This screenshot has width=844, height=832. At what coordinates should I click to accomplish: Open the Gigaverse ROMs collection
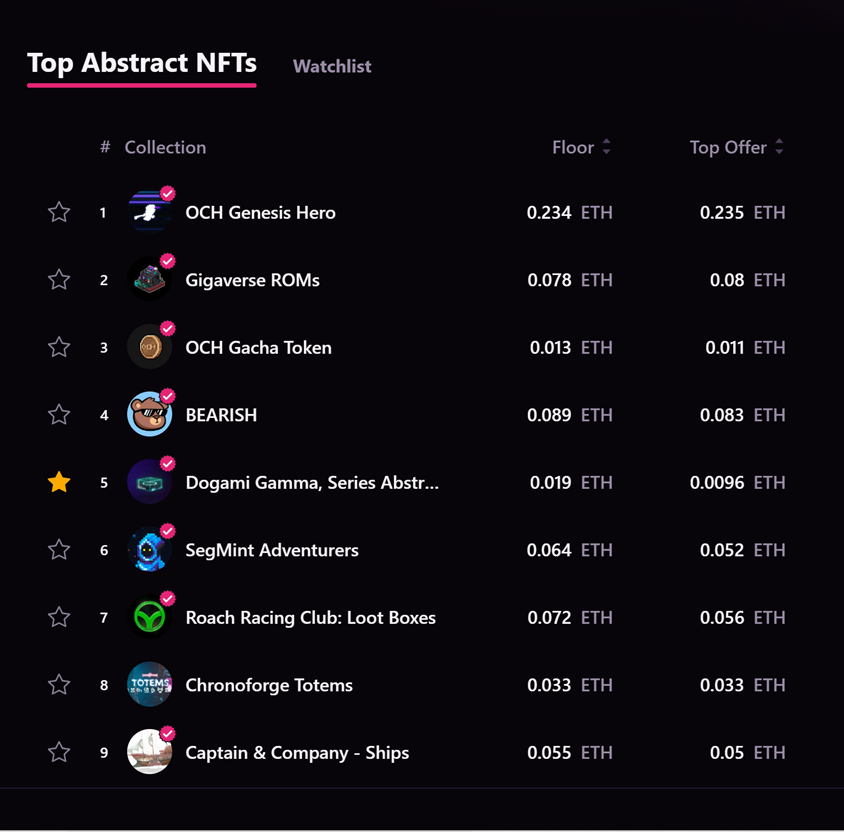[252, 280]
